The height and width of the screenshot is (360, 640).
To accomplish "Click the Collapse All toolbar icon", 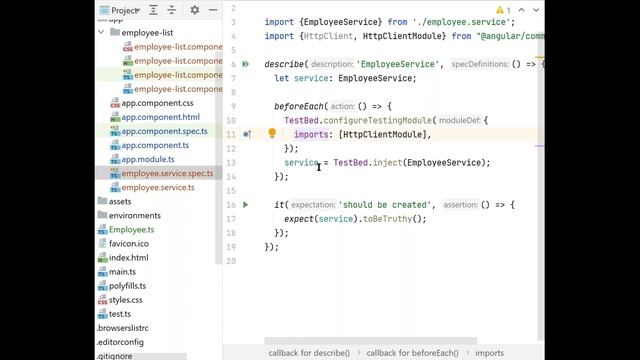I will tap(172, 10).
